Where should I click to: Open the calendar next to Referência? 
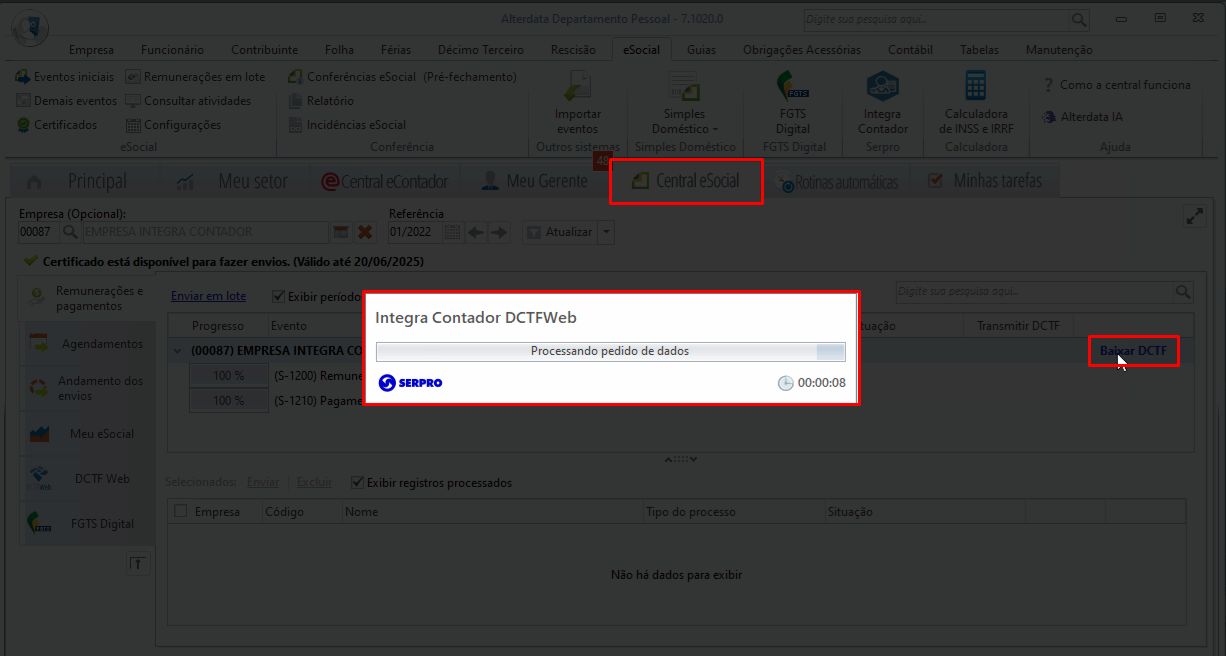(x=452, y=232)
